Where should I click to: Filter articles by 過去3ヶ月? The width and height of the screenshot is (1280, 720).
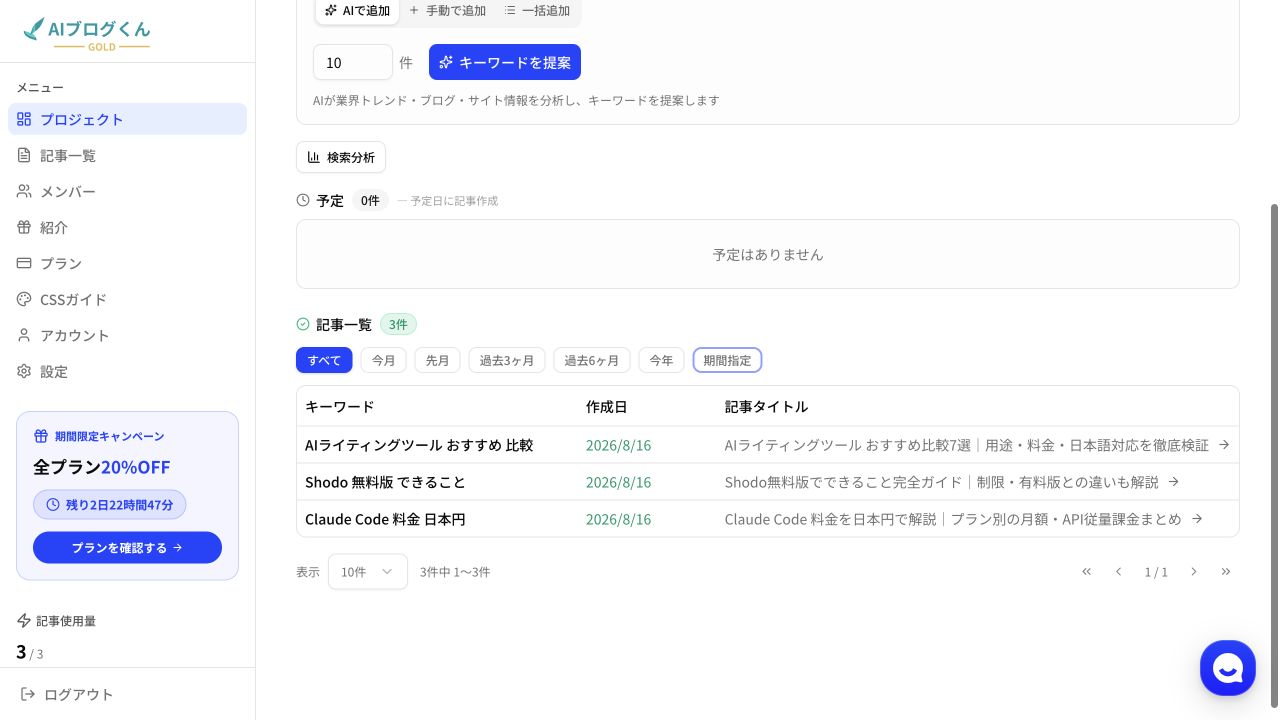click(507, 360)
